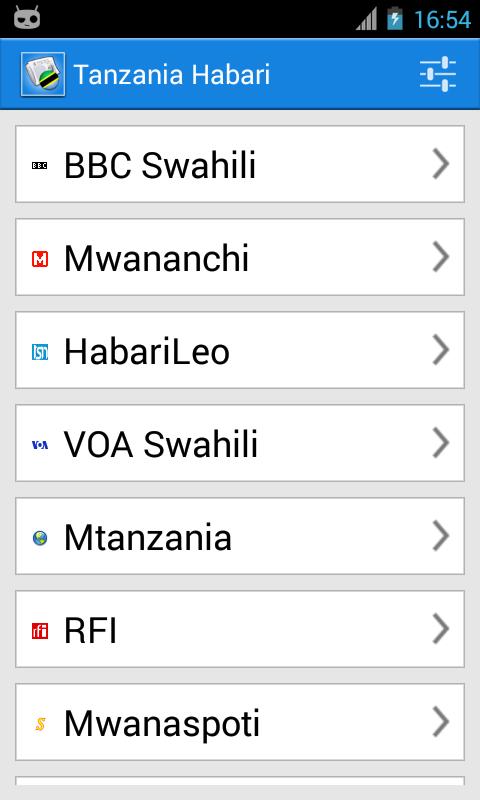Open the settings sliders icon
The image size is (480, 800).
coord(438,74)
